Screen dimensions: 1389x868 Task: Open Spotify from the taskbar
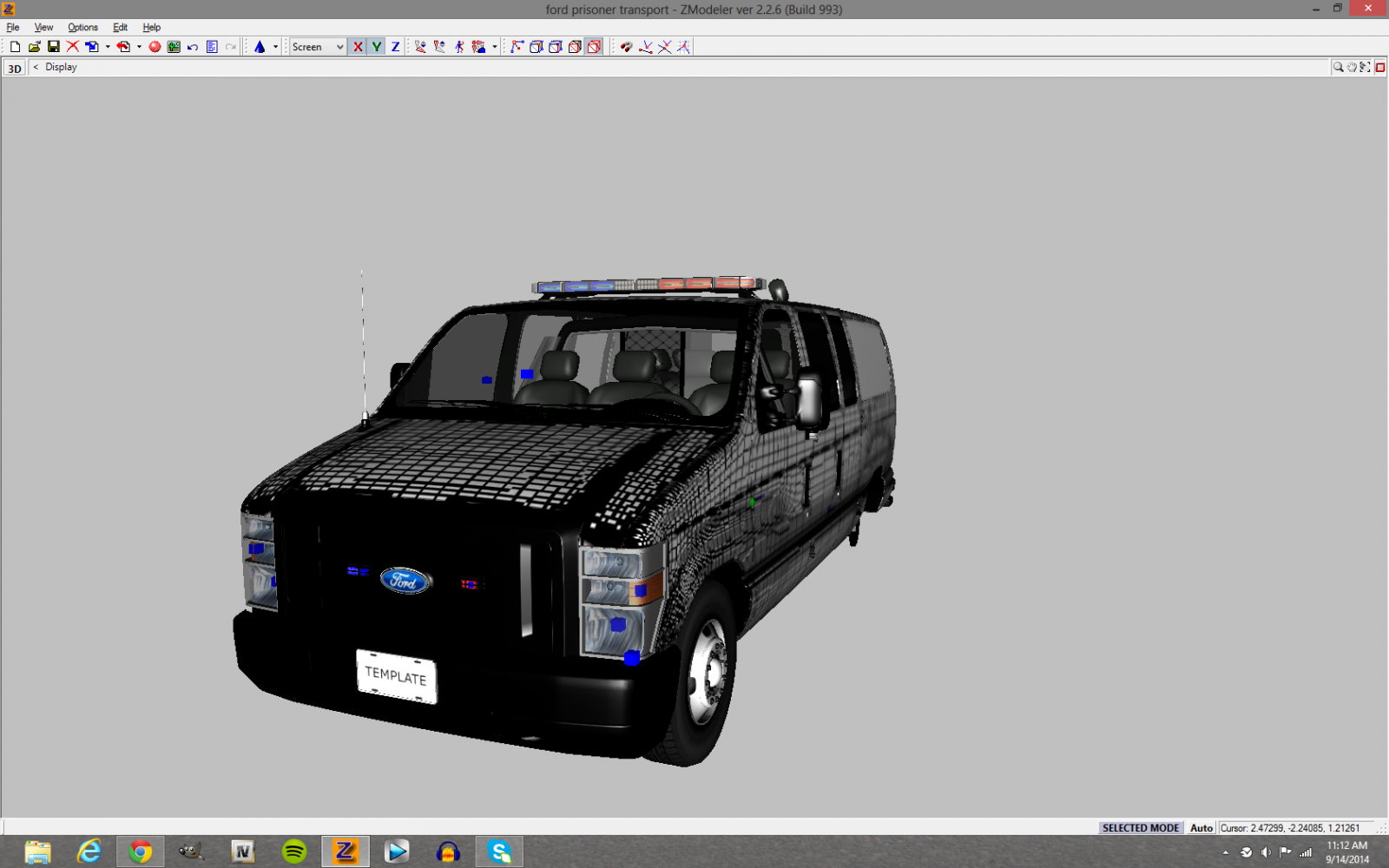[x=294, y=852]
